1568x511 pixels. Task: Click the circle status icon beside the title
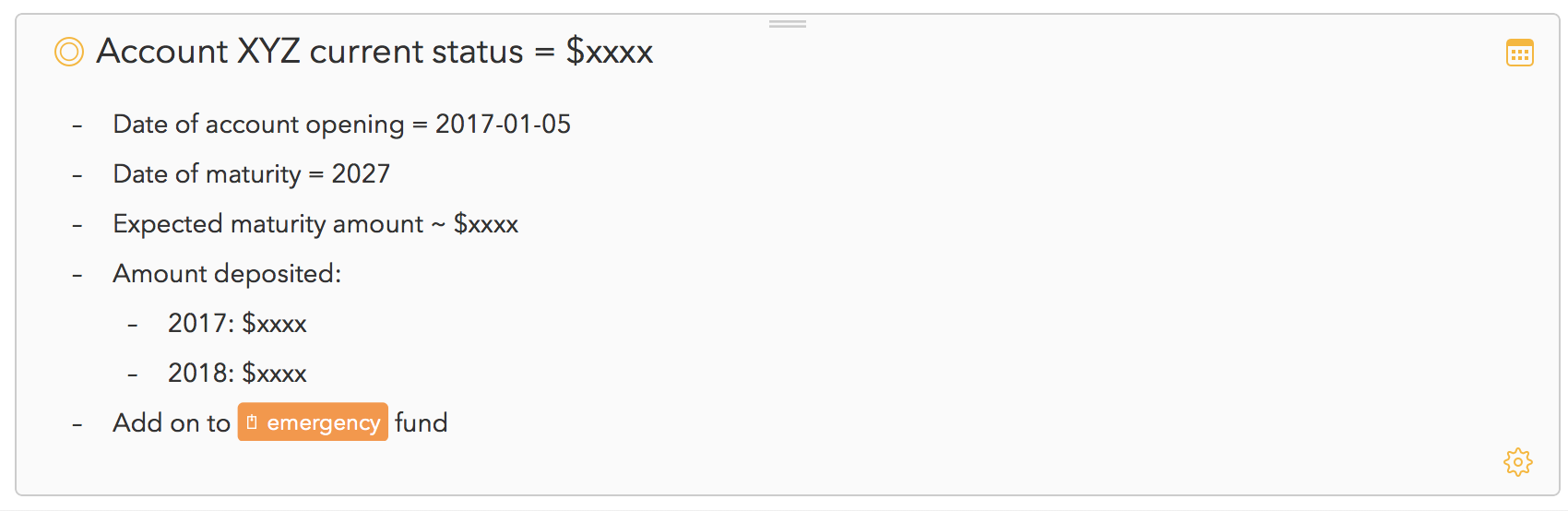[69, 52]
